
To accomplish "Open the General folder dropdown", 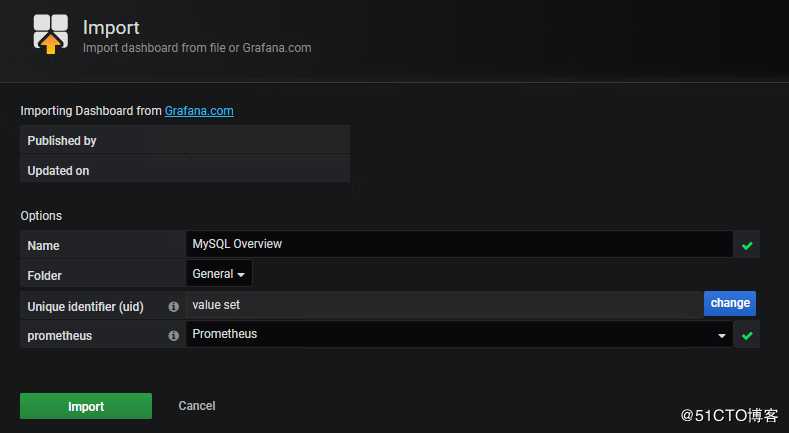I will point(219,274).
